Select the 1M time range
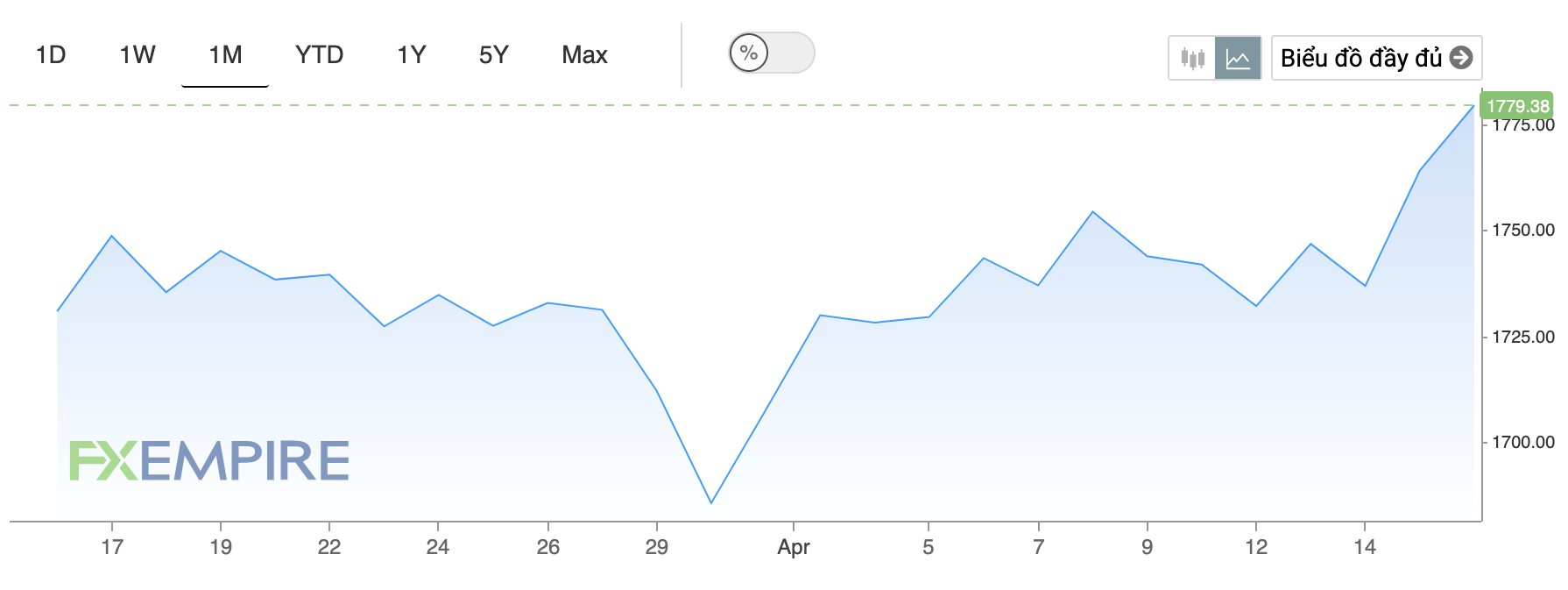 point(225,55)
